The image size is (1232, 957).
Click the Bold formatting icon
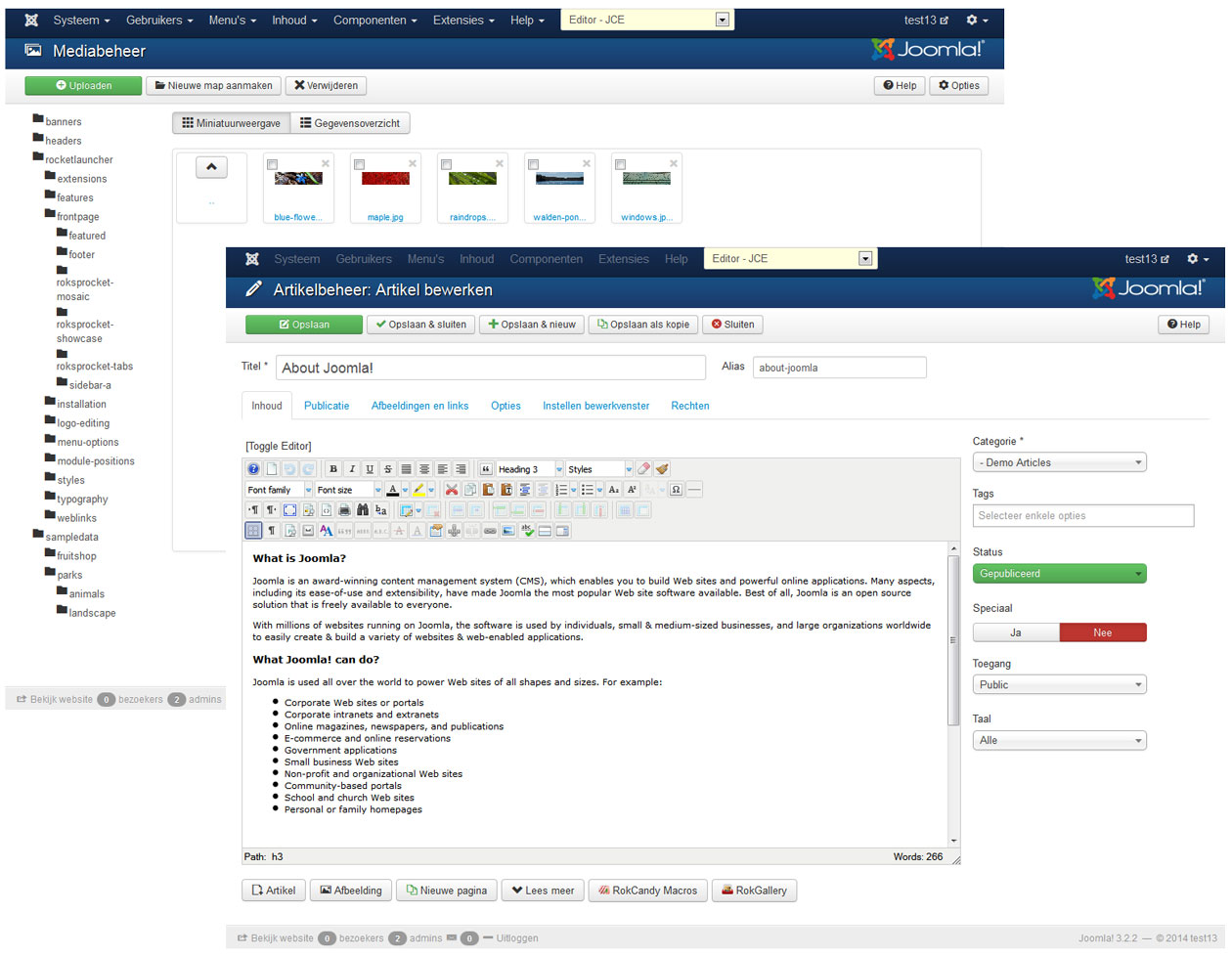pos(333,469)
